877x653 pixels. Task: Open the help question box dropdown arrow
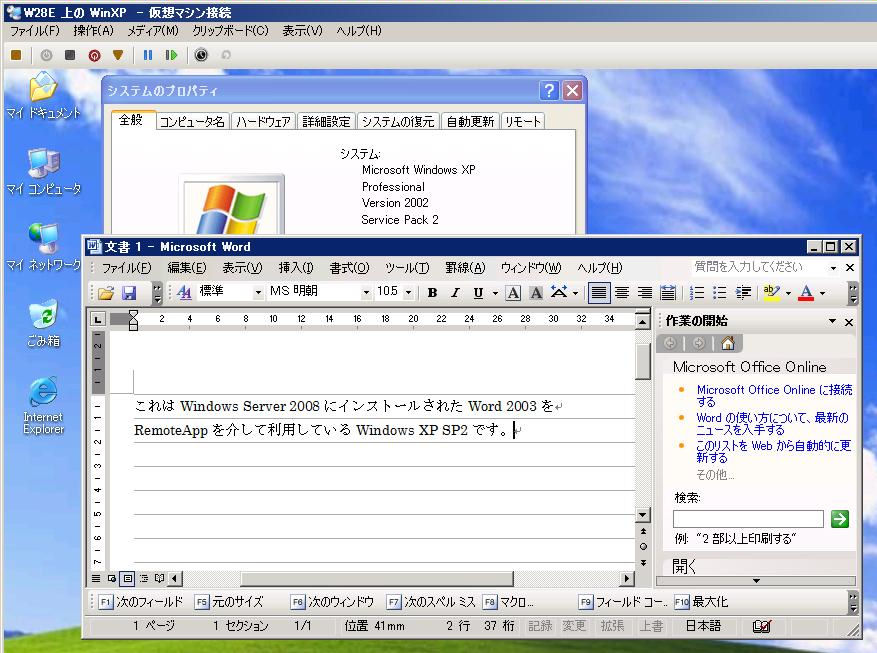833,268
